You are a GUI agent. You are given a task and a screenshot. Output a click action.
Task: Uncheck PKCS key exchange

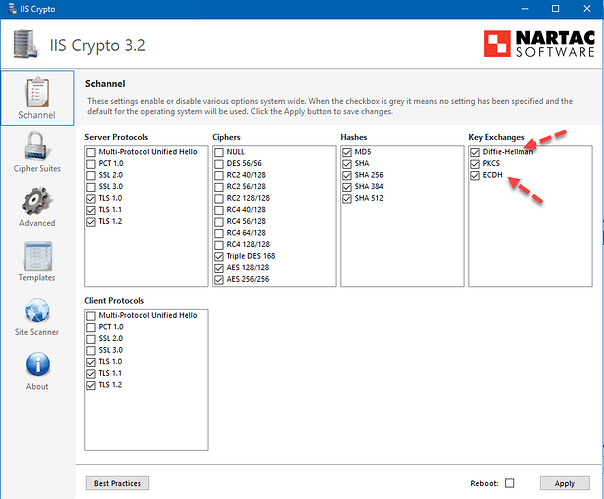click(475, 164)
